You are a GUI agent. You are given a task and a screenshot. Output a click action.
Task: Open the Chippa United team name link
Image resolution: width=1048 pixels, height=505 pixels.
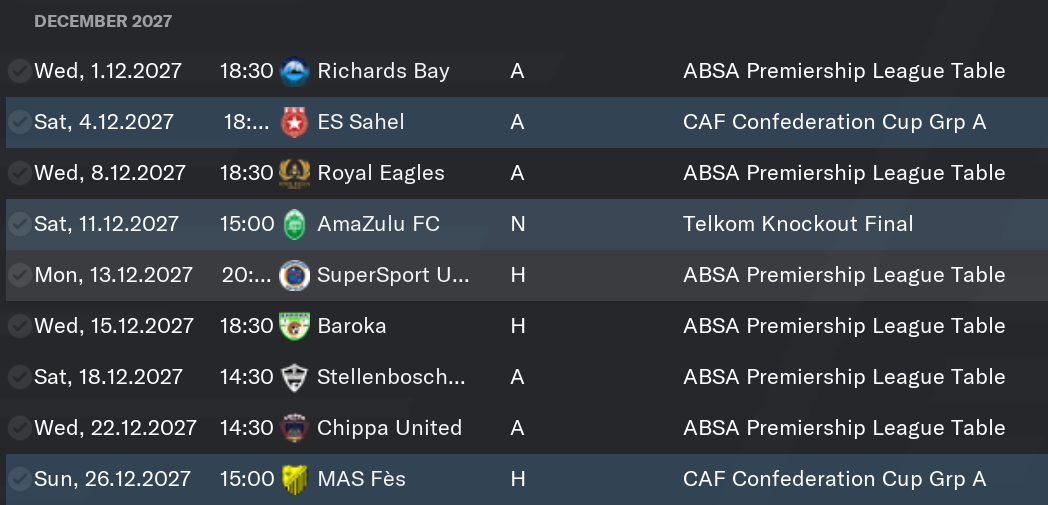[x=390, y=428]
